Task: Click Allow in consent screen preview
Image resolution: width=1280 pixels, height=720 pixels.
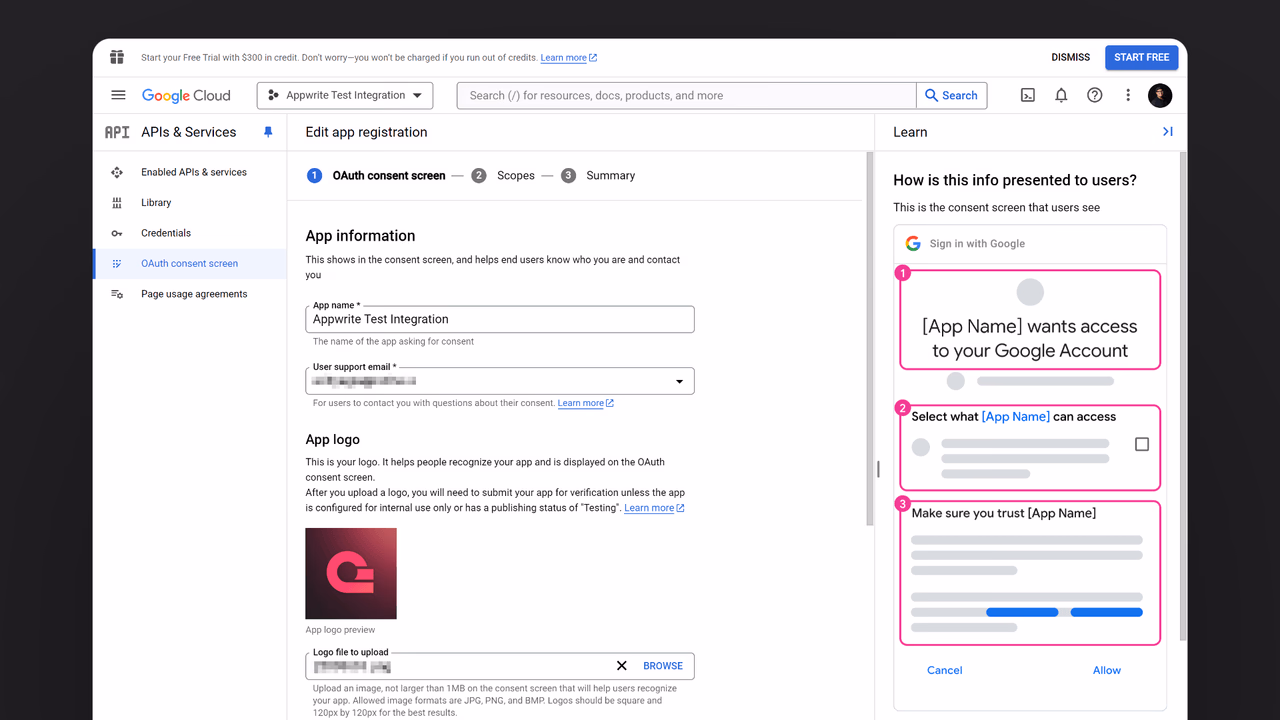Action: coord(1106,670)
